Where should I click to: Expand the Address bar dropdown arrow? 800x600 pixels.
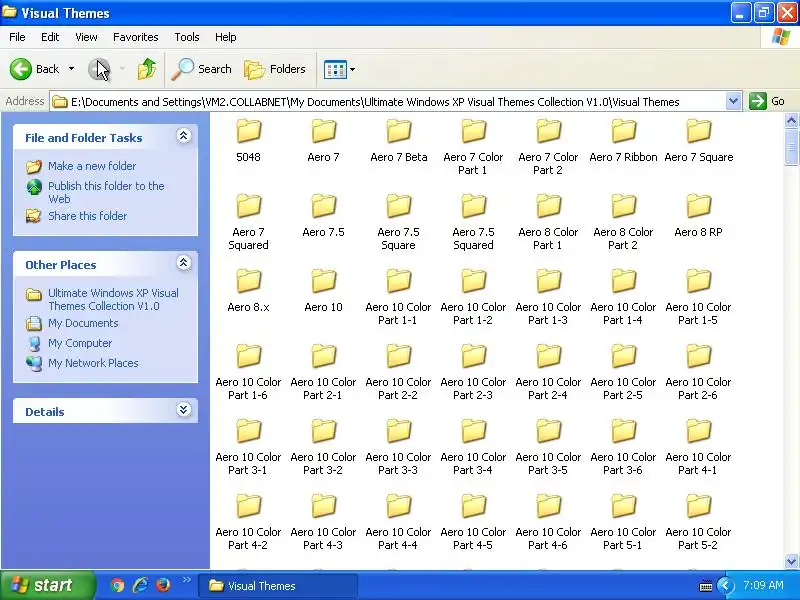coord(733,101)
